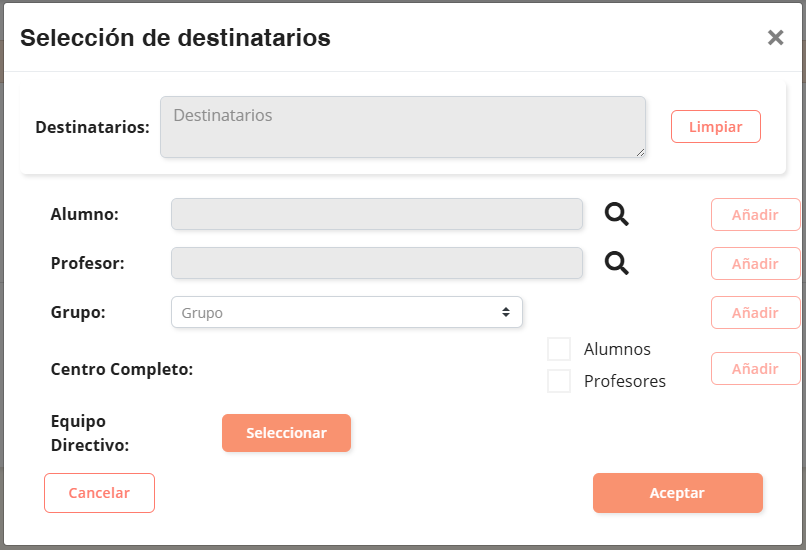Focus the Profesor input field
The image size is (806, 550).
(x=376, y=263)
